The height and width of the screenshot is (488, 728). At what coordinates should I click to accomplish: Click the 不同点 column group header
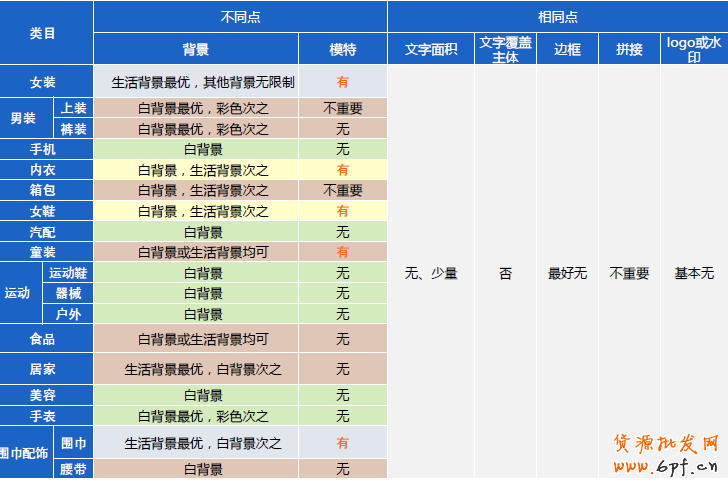coord(240,17)
